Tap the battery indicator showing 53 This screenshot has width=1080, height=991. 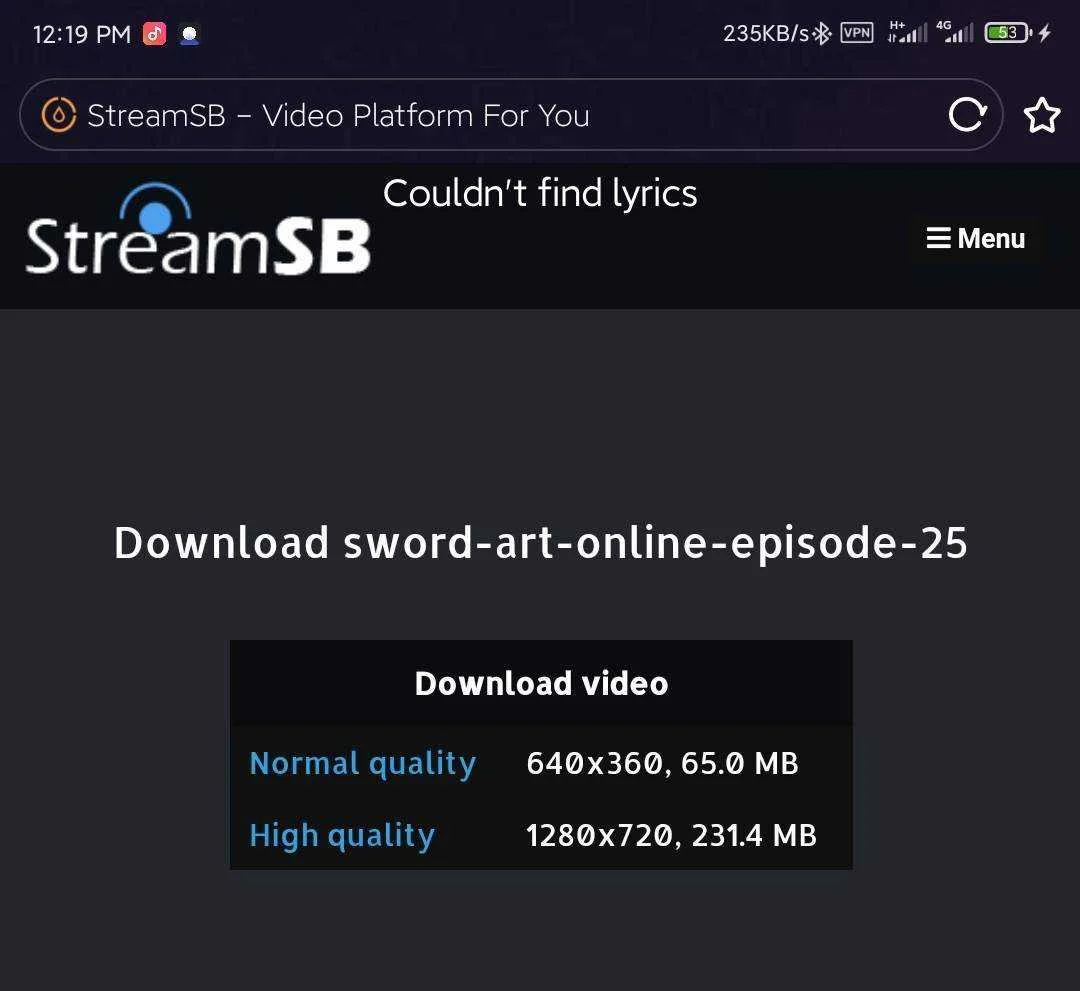tap(1008, 32)
